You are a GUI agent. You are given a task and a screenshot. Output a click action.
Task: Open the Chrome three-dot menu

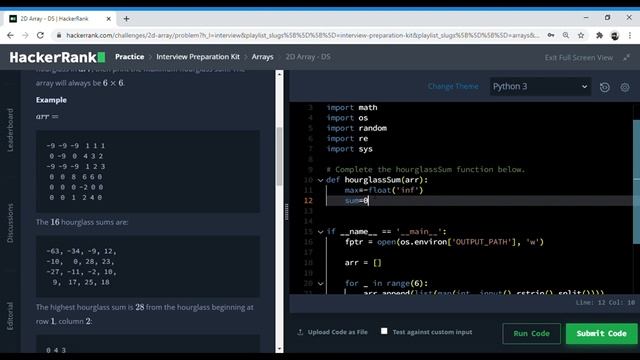pyautogui.click(x=630, y=36)
